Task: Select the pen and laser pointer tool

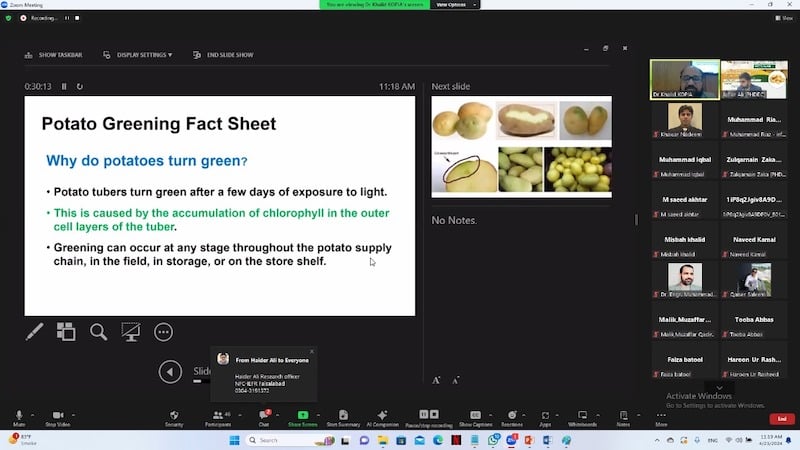Action: 34,332
